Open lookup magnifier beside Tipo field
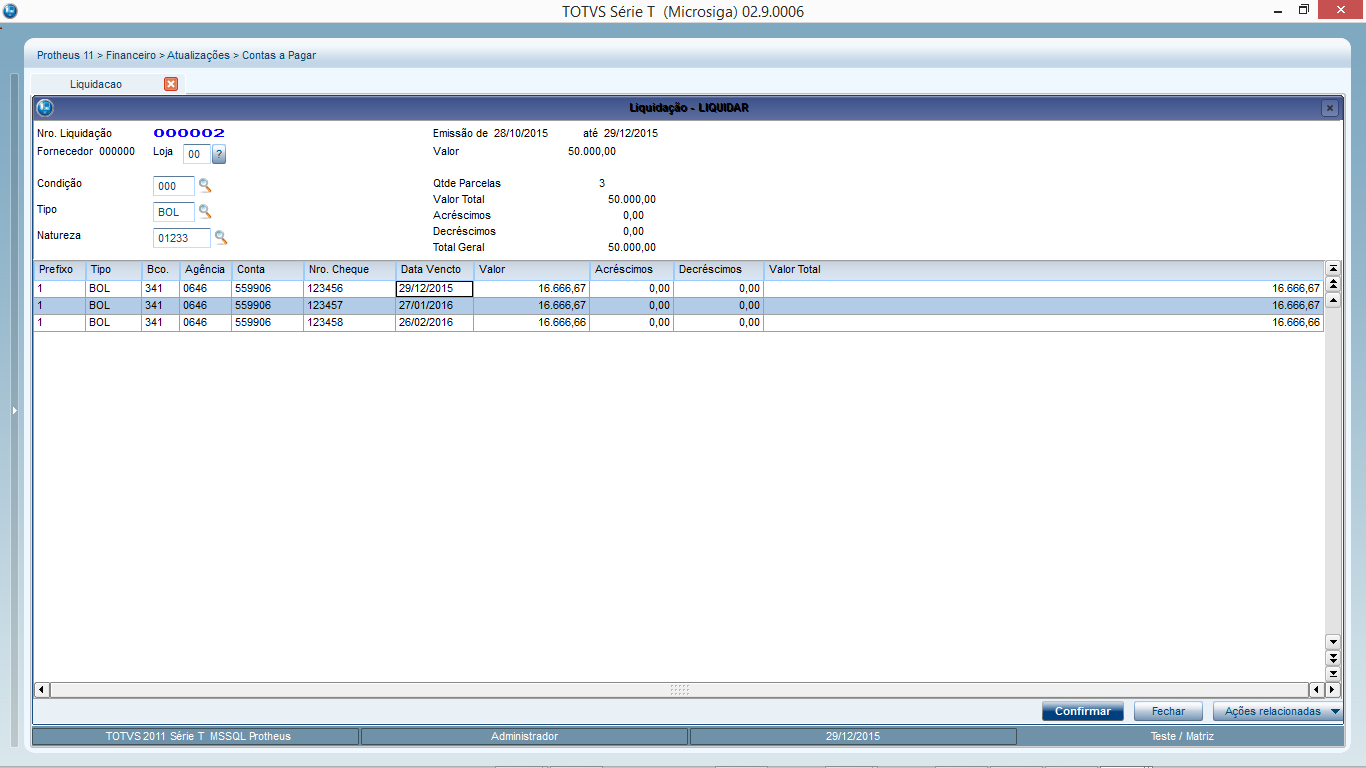Screen dimensions: 1366x768 coord(205,212)
